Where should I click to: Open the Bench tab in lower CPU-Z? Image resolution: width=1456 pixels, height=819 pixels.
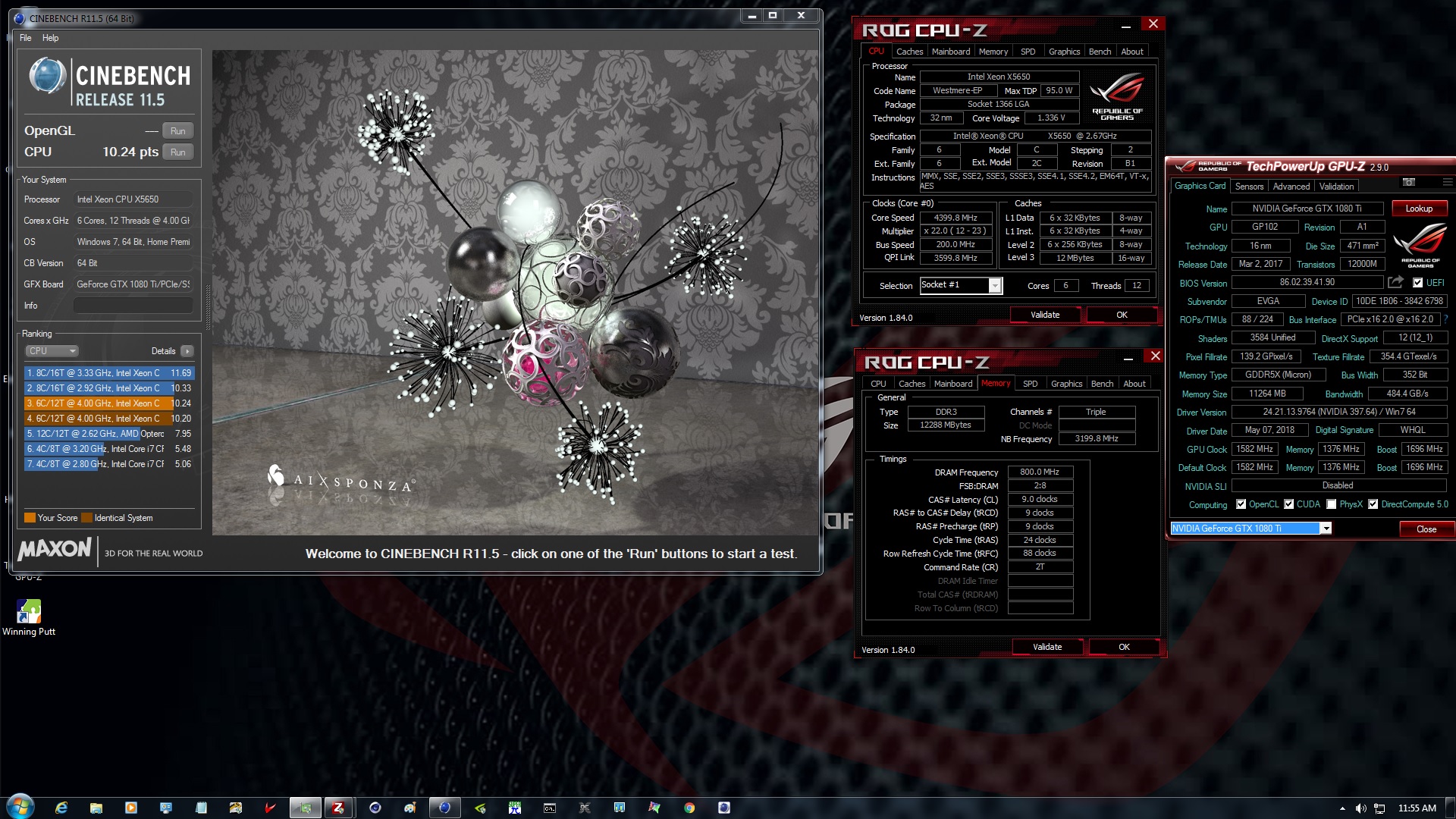click(x=1102, y=384)
